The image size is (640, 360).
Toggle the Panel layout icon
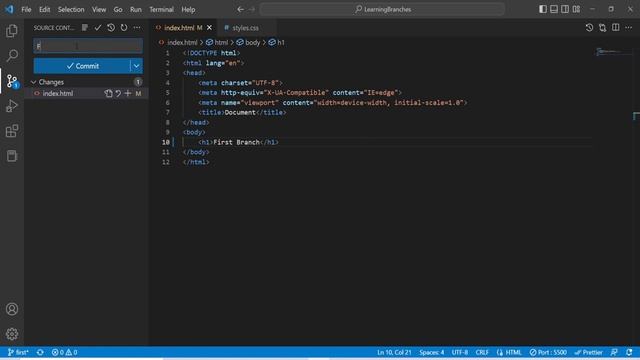point(554,9)
